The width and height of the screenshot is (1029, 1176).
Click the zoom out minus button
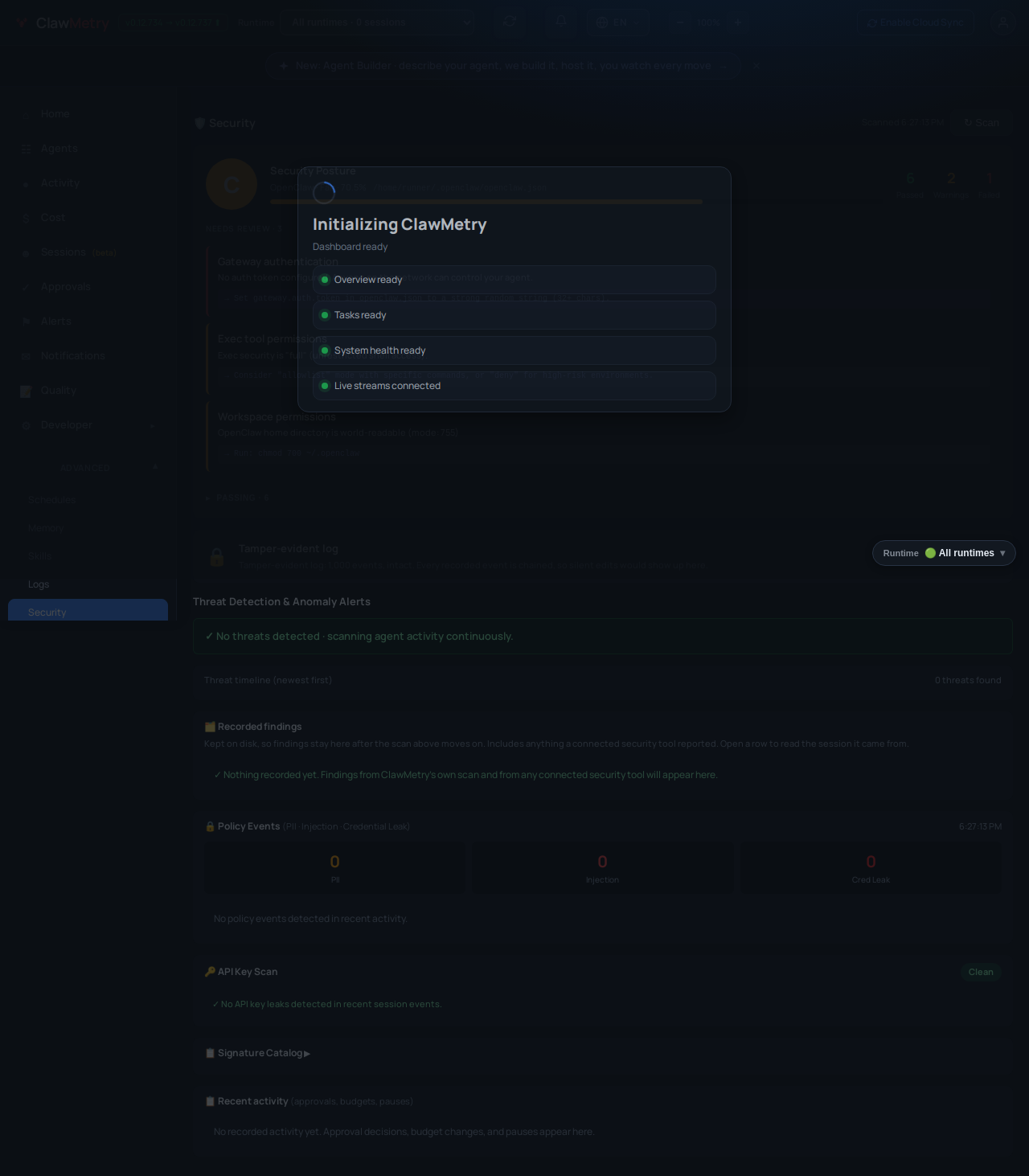click(x=680, y=23)
